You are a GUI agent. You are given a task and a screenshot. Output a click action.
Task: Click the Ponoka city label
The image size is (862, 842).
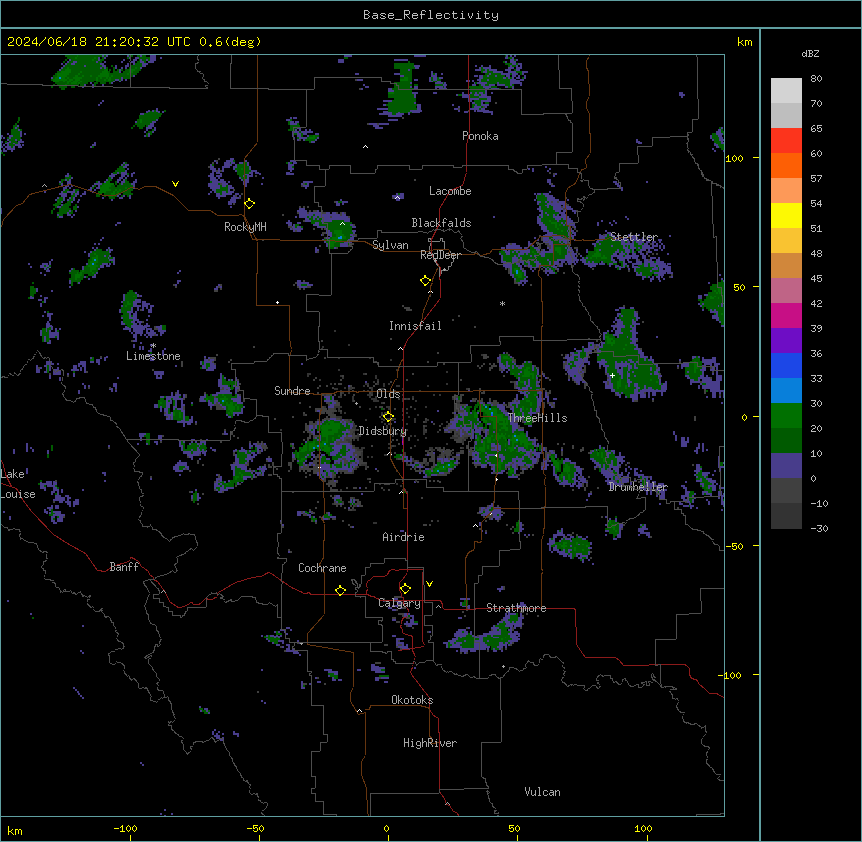[480, 136]
